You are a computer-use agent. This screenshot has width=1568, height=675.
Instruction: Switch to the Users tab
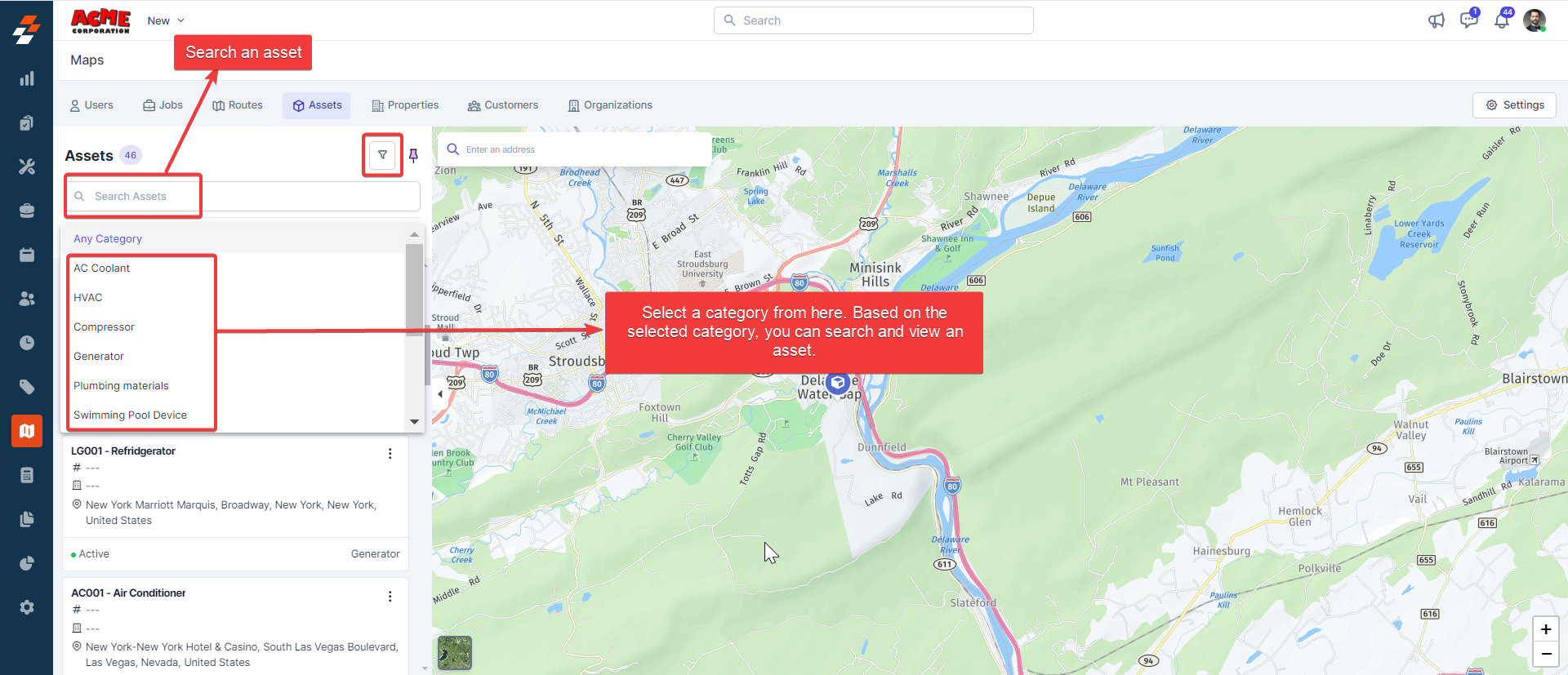(91, 105)
